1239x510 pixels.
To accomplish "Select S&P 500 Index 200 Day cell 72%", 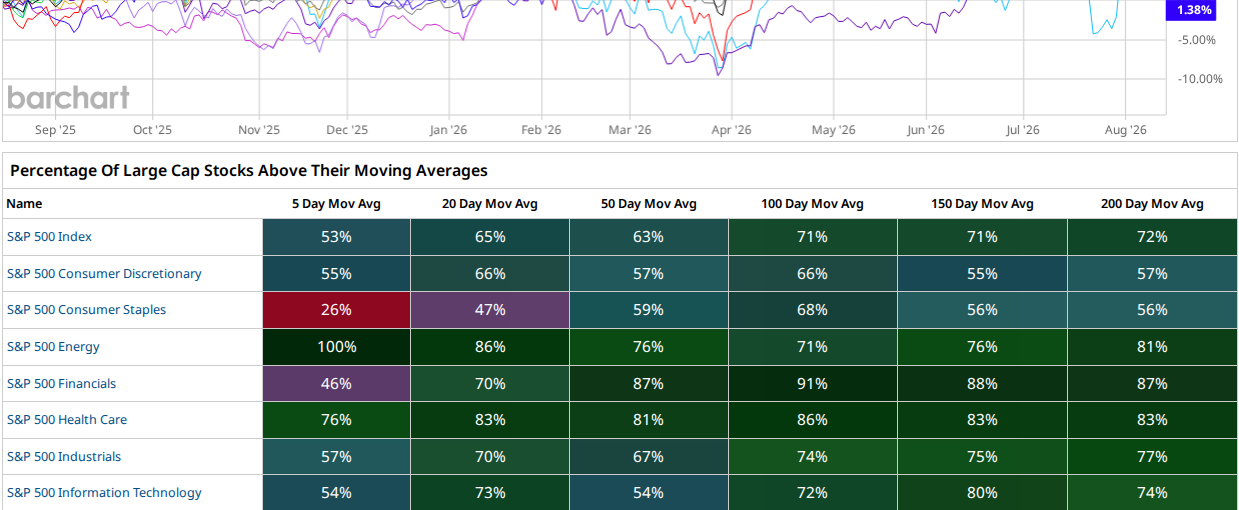I will point(1152,237).
